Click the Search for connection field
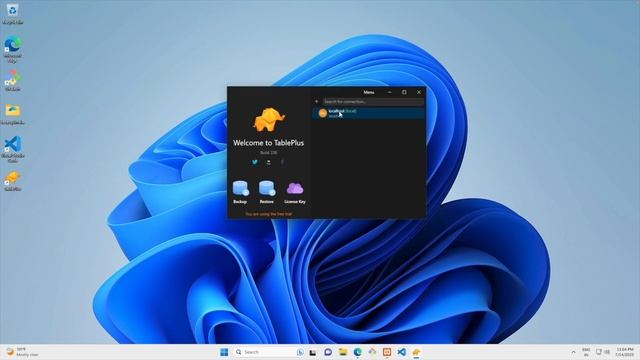Viewport: 640px width, 360px height. coord(373,101)
